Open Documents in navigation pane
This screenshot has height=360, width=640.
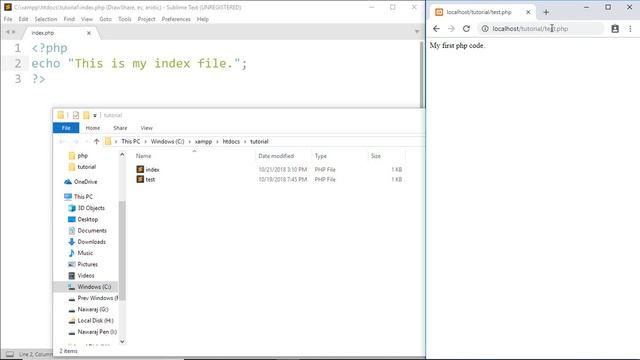[x=92, y=231]
